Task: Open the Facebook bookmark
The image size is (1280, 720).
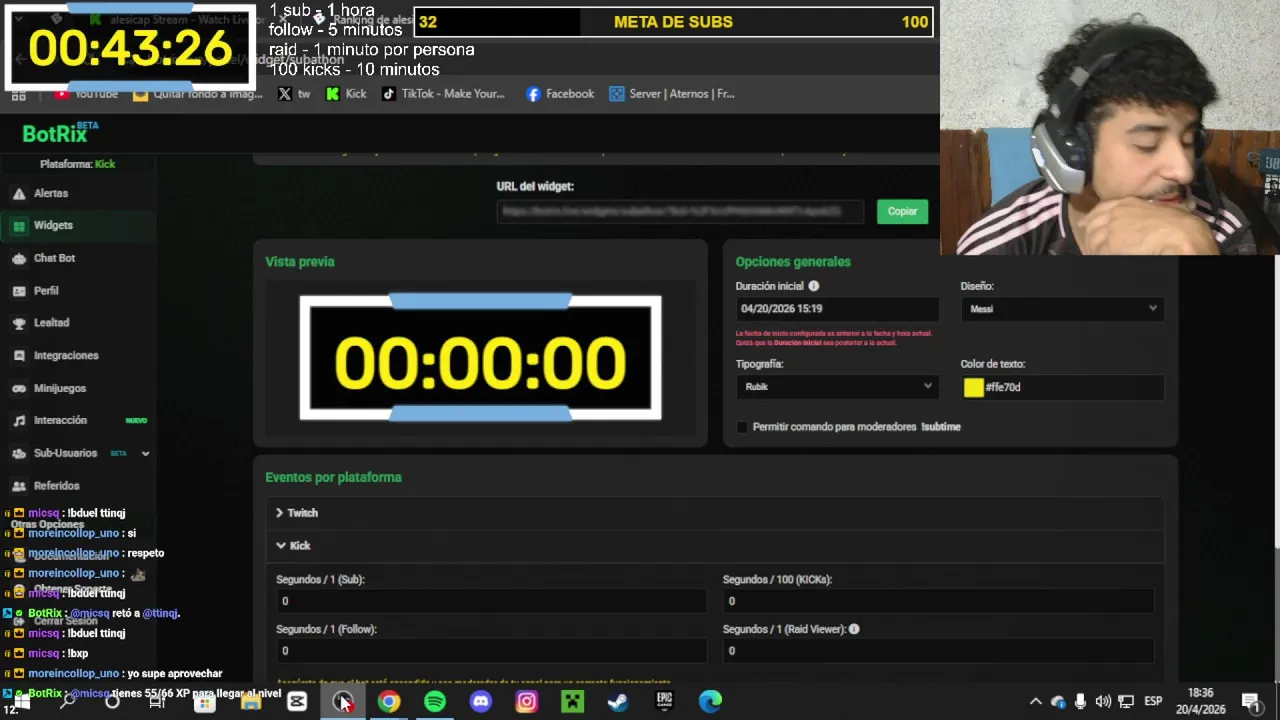Action: click(560, 94)
